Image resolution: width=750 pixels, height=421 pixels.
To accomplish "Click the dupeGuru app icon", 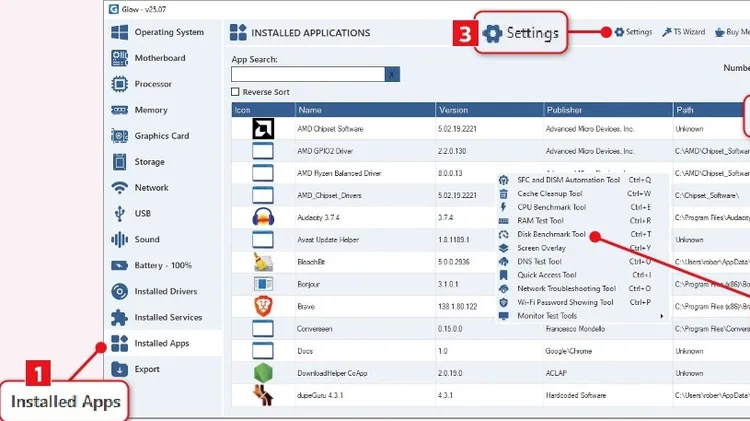I will tap(263, 396).
